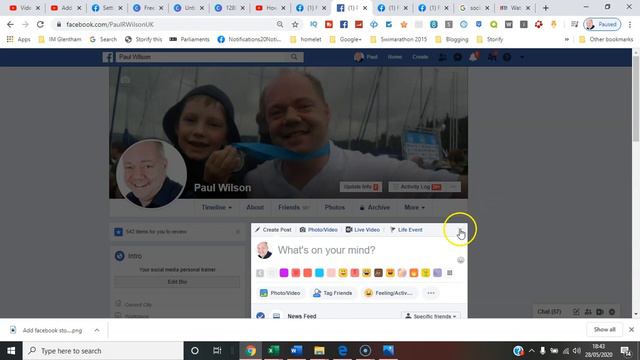The height and width of the screenshot is (360, 640).
Task: Open Chrome three-dot menu
Action: click(630, 24)
